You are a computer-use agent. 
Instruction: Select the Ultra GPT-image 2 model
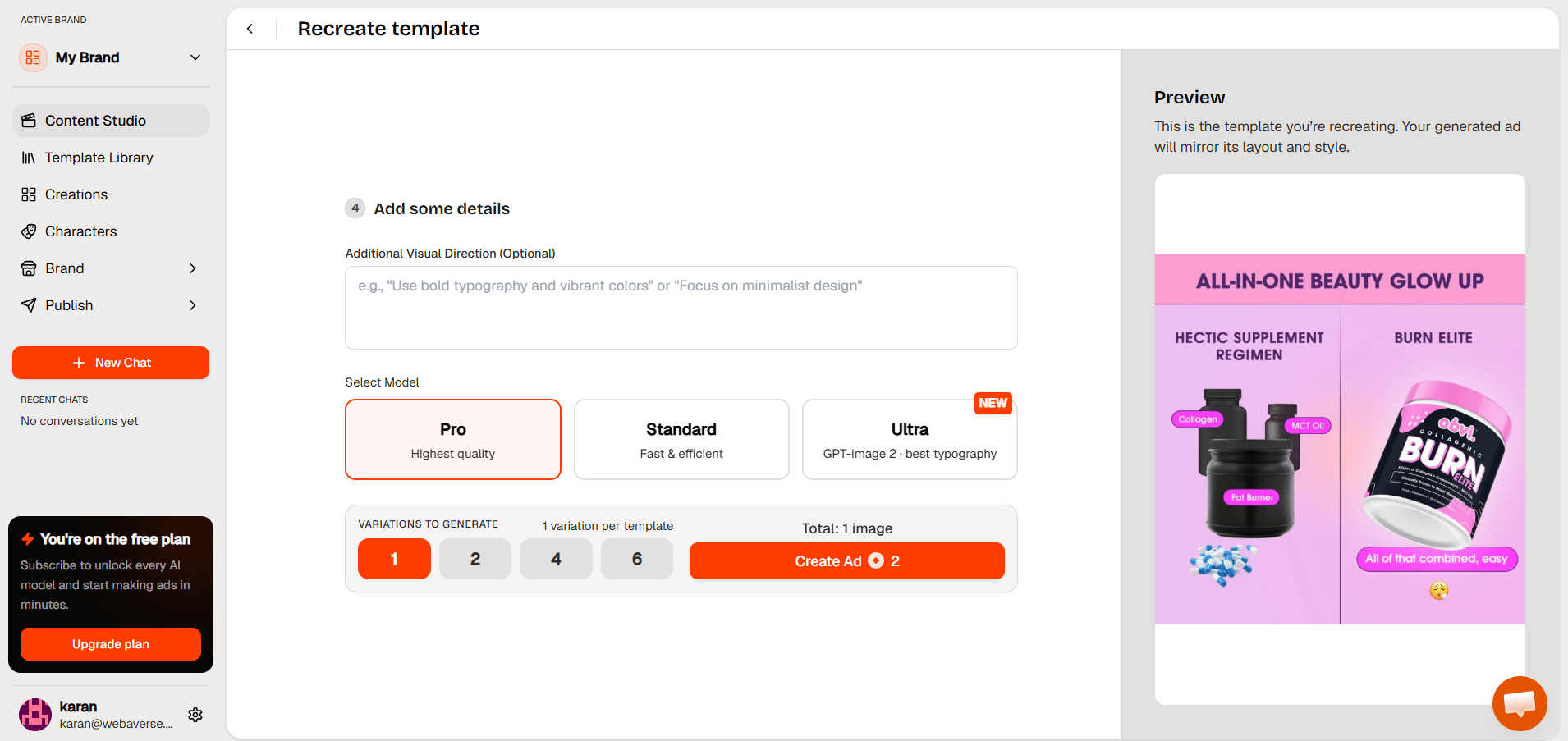910,439
